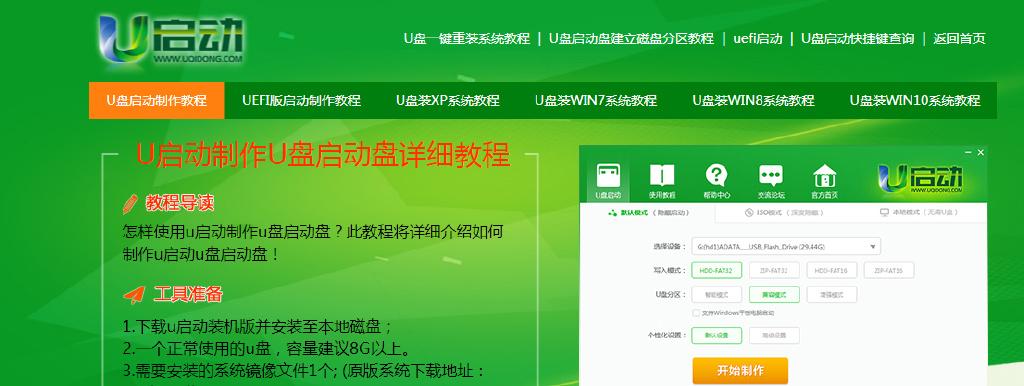Image resolution: width=1024 pixels, height=386 pixels.
Task: Close the U启动 tool window
Action: (980, 152)
